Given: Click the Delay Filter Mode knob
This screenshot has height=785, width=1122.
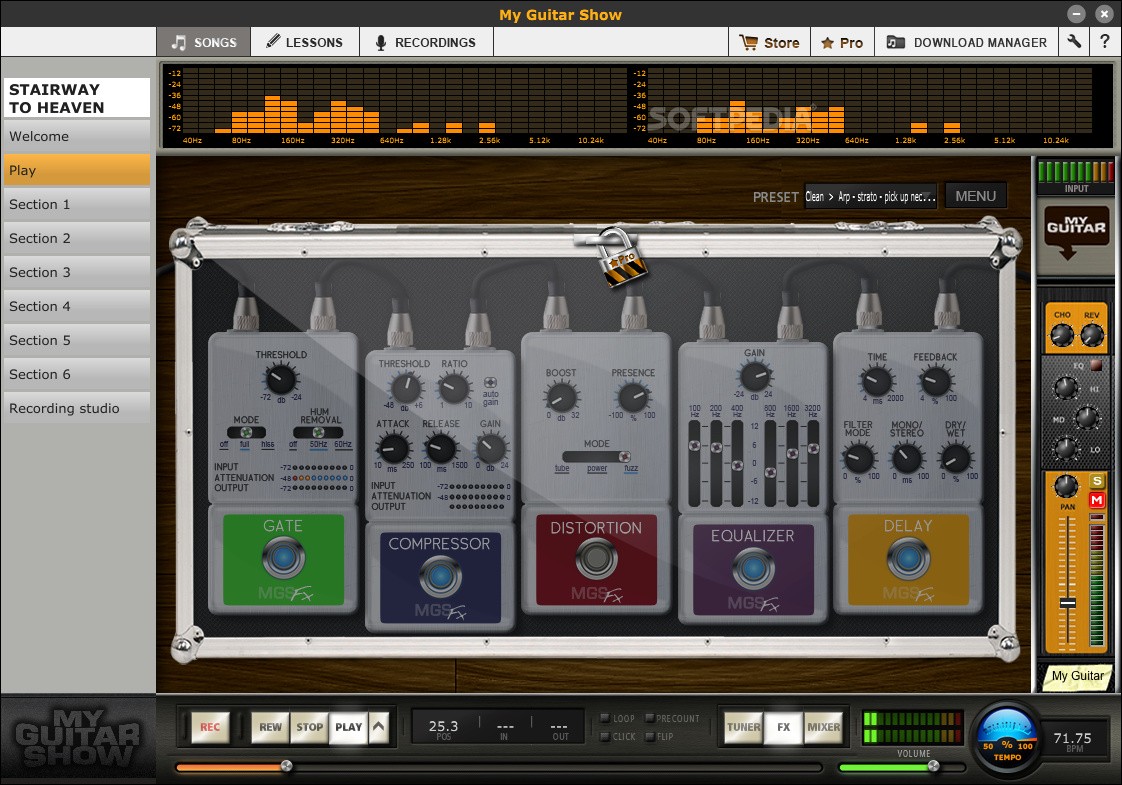Looking at the screenshot, I should point(858,458).
